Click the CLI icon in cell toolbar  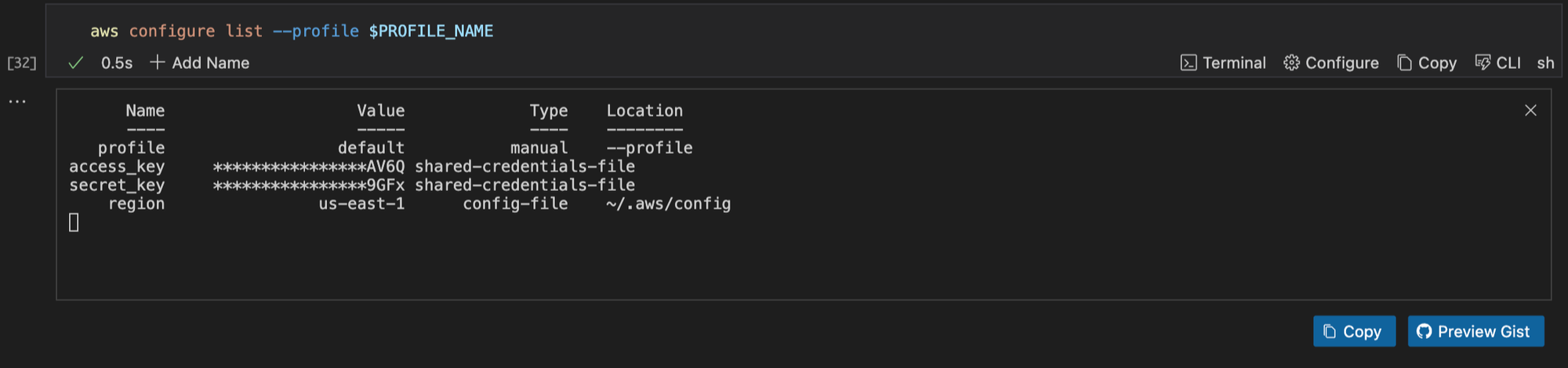click(x=1483, y=63)
